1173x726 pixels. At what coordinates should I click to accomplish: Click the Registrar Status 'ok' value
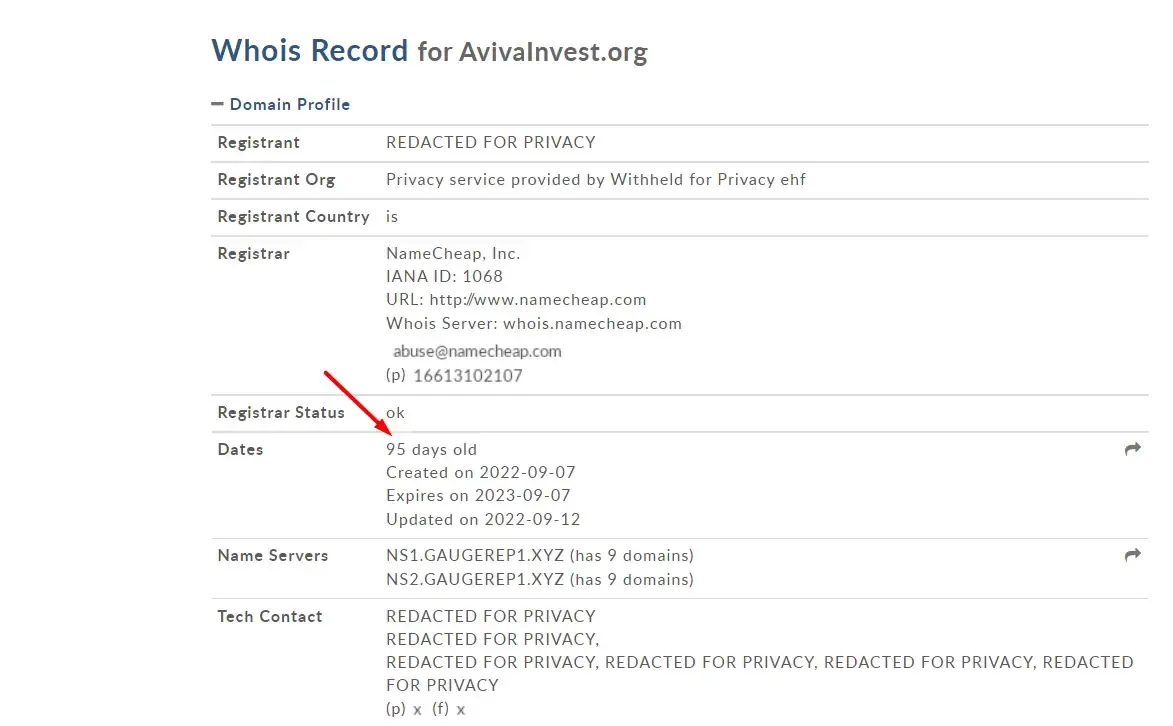click(x=395, y=412)
